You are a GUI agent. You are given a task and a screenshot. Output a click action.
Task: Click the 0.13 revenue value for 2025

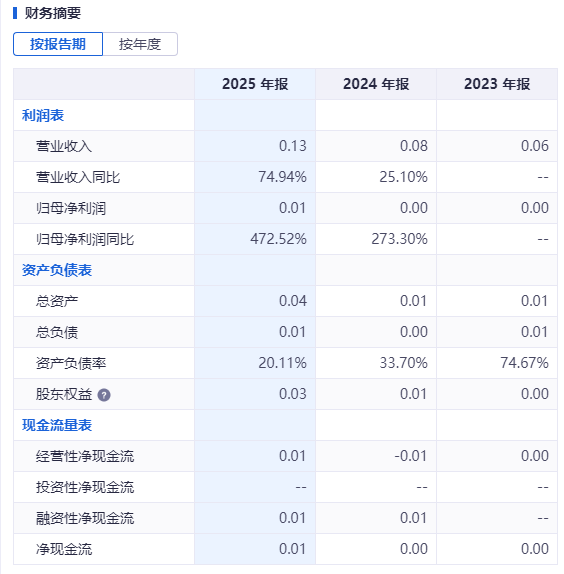292,146
